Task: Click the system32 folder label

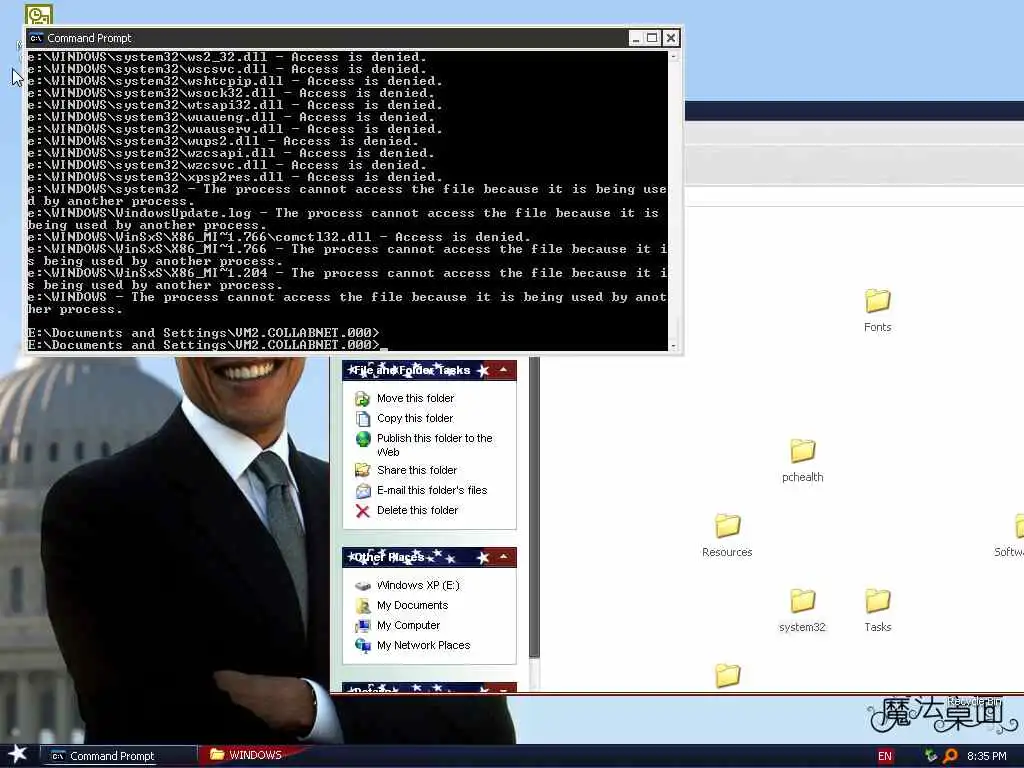Action: coord(802,627)
